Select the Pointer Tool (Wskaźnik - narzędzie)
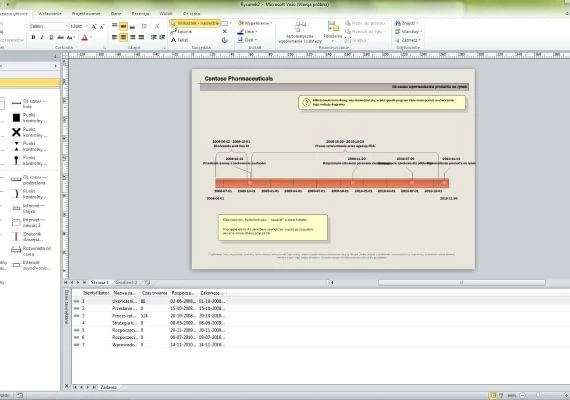 point(195,23)
